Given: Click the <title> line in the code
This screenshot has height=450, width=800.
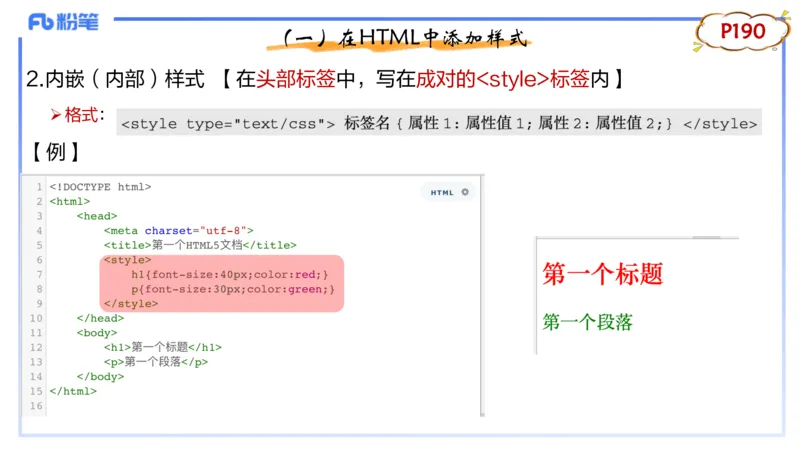Looking at the screenshot, I should (199, 245).
